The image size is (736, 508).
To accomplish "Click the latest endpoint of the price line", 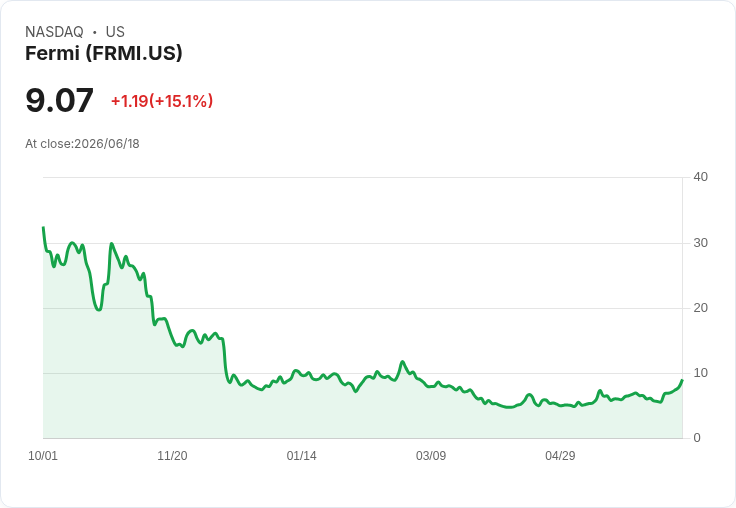I will tap(682, 380).
